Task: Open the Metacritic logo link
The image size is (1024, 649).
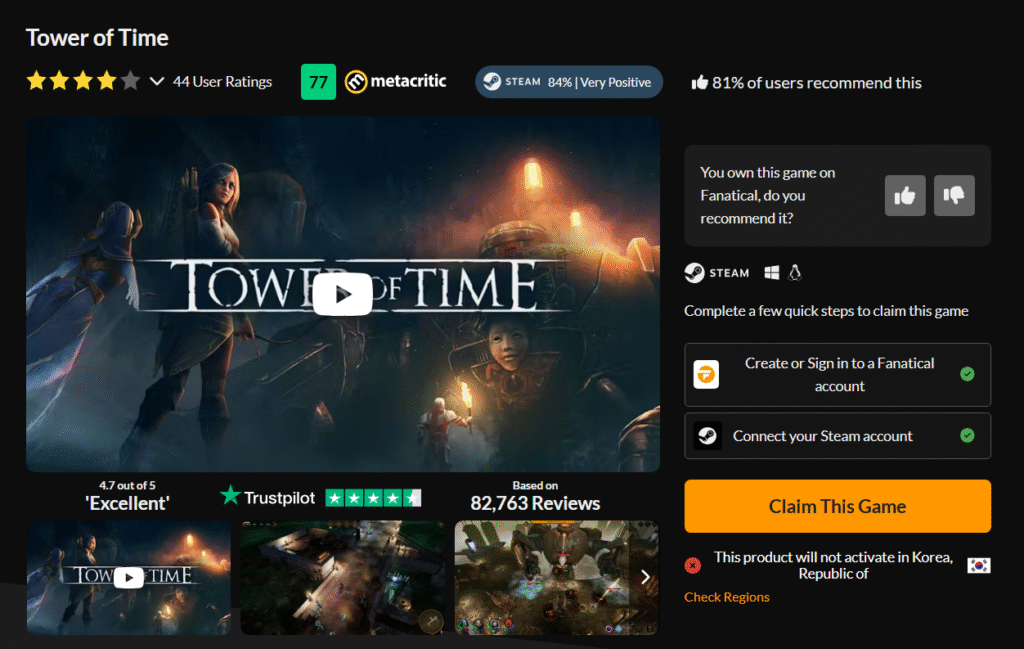Action: point(395,82)
